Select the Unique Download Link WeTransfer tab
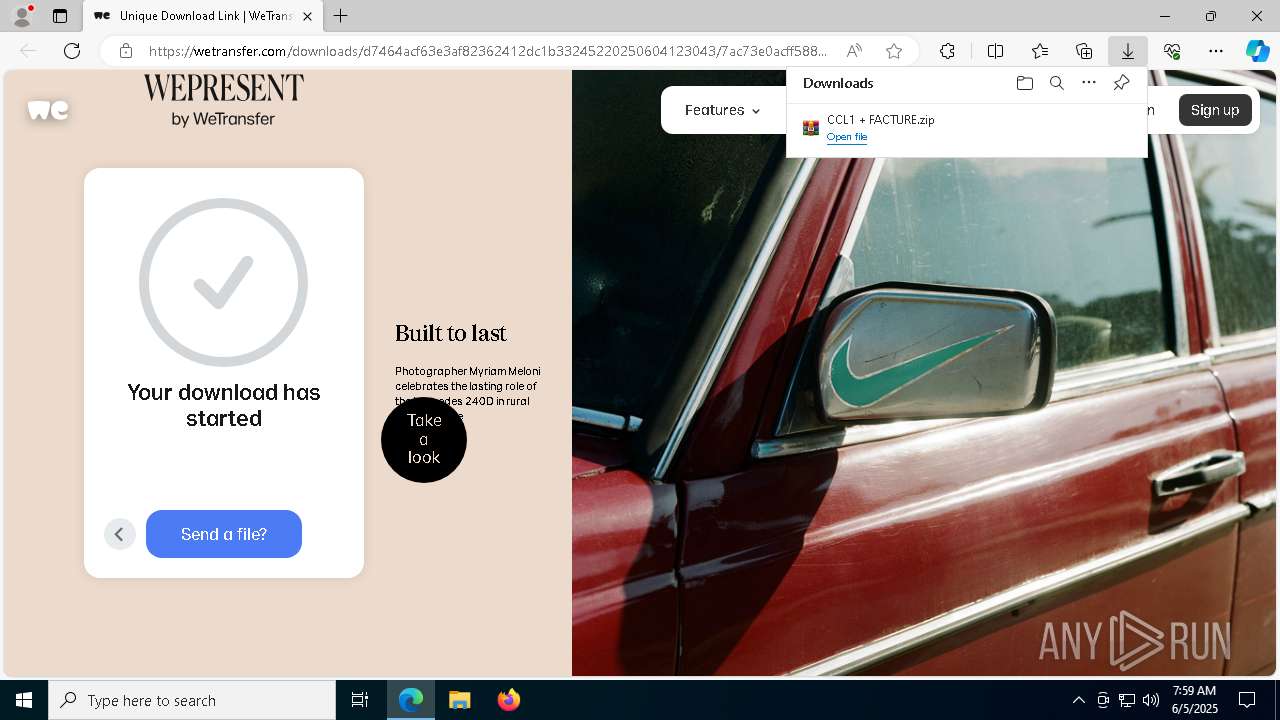This screenshot has height=720, width=1280. 203,16
